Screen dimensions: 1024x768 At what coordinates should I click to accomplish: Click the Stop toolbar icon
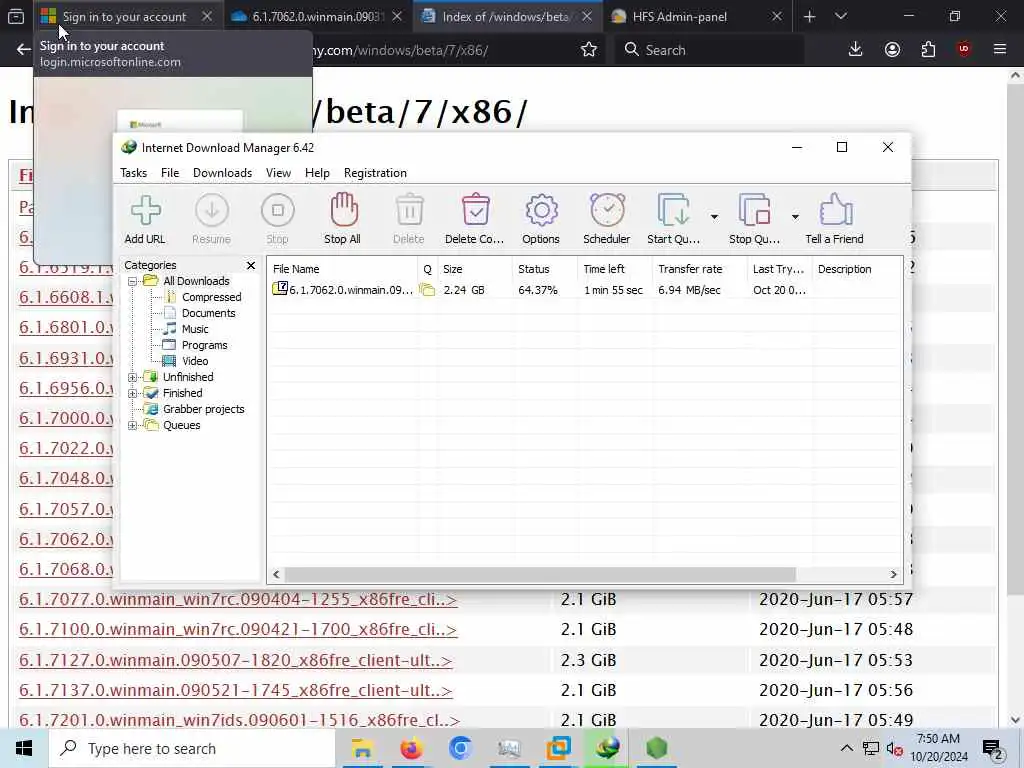pyautogui.click(x=278, y=219)
